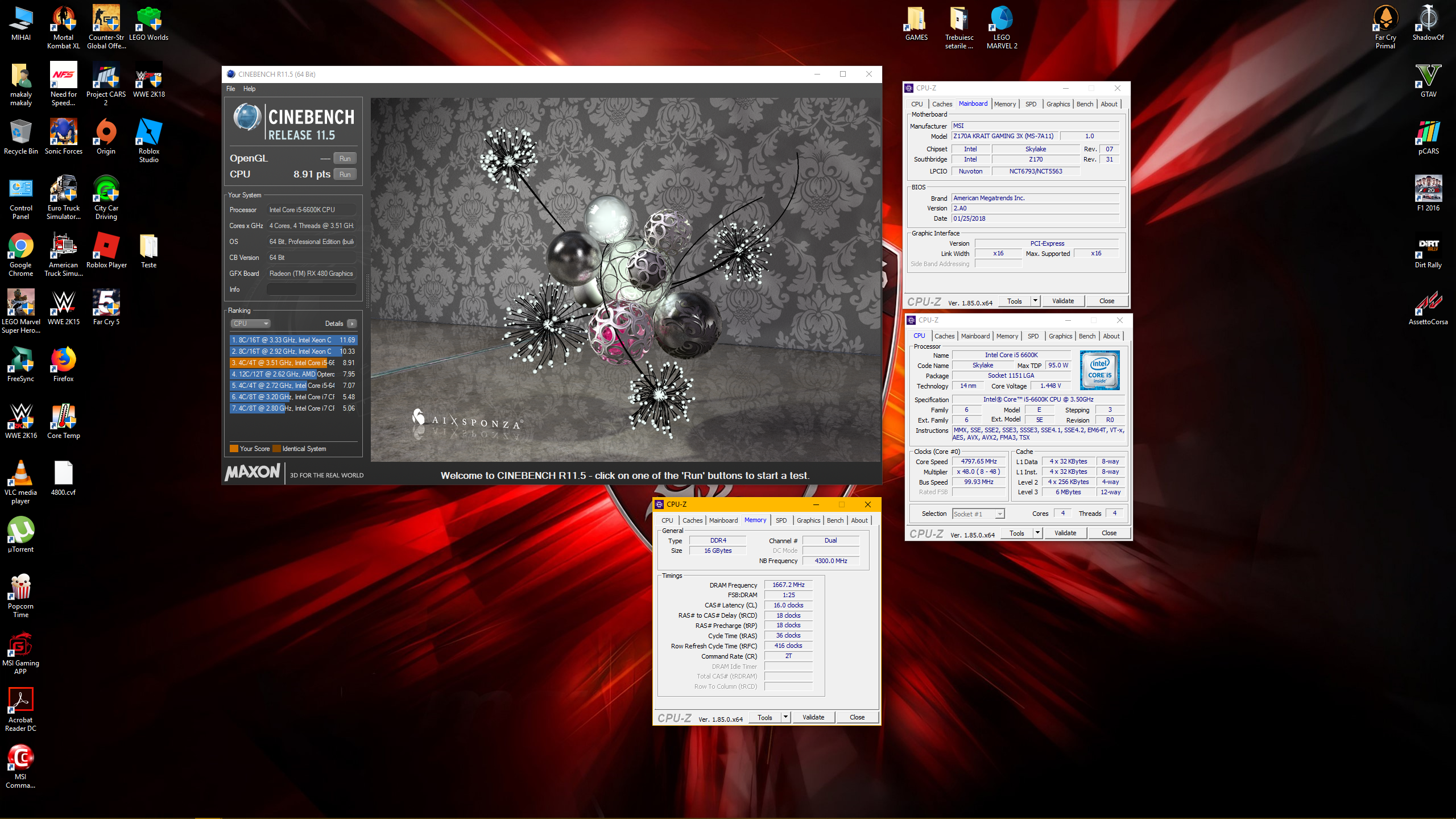Viewport: 1456px width, 819px height.
Task: Open Bench tab in processor CPU-Z window
Action: point(1087,336)
